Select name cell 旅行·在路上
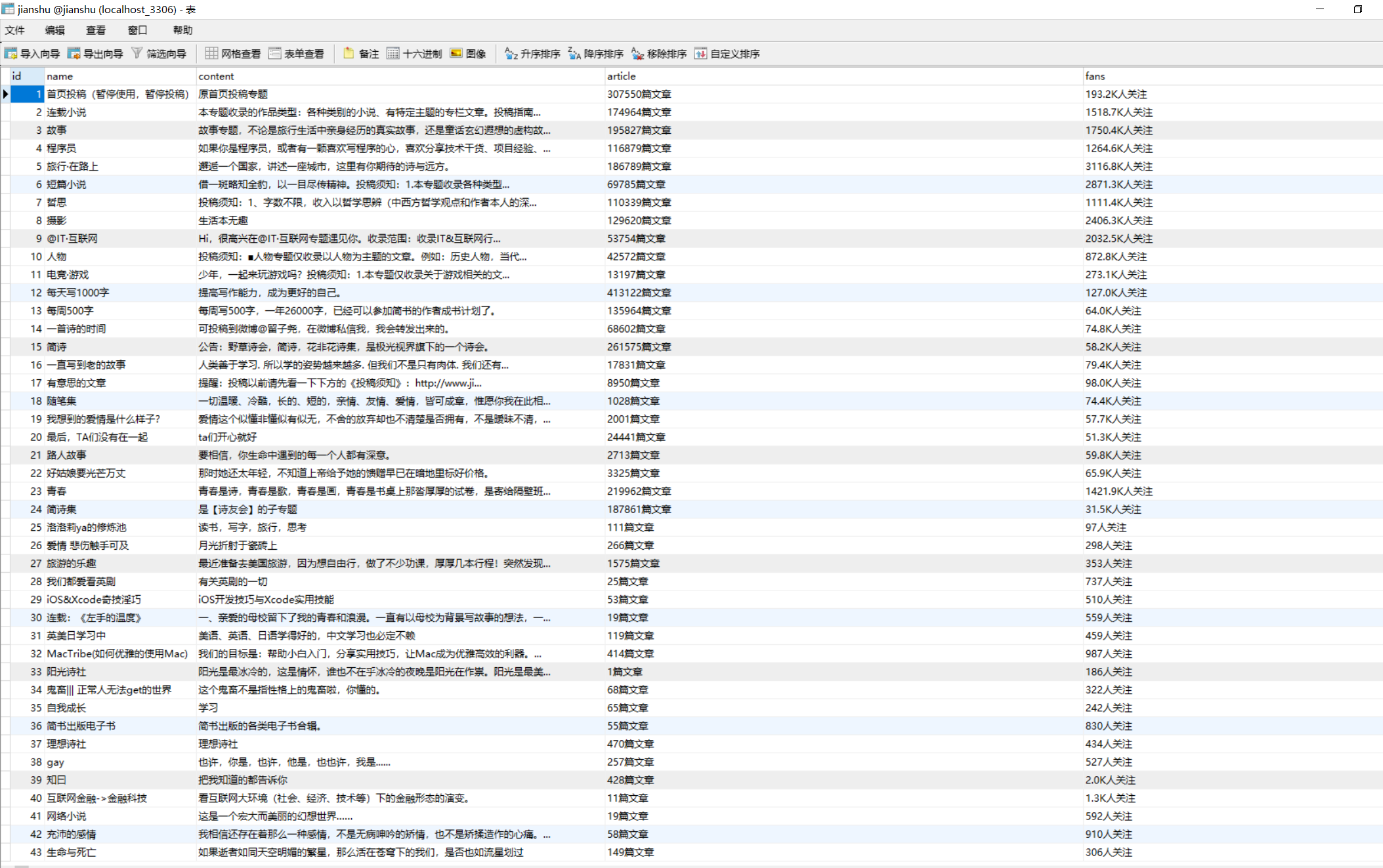1383x868 pixels. coord(120,167)
